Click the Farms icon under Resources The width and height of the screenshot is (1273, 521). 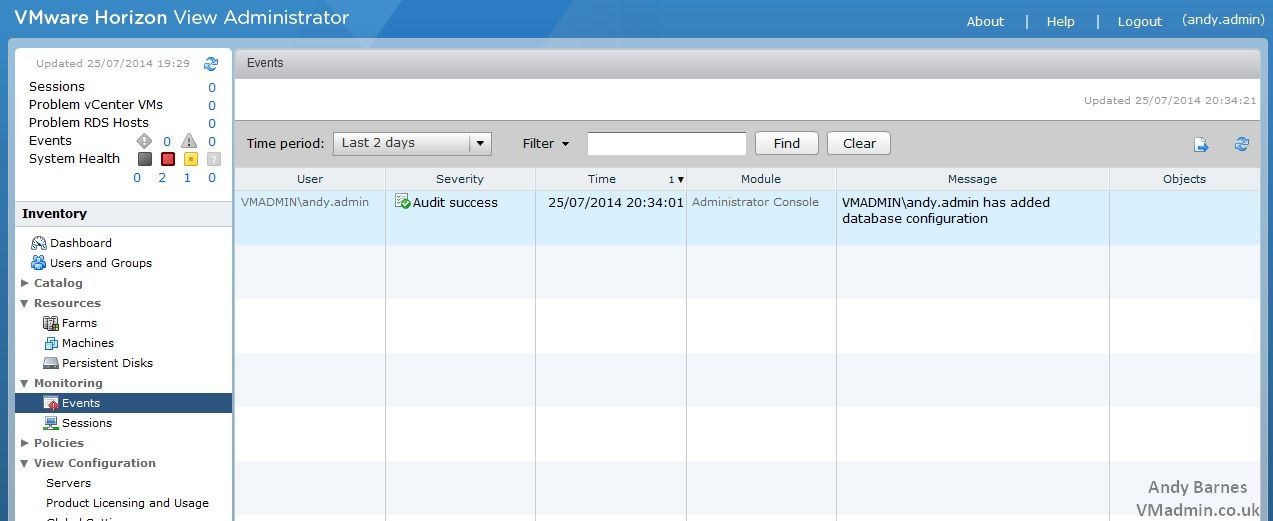[51, 323]
